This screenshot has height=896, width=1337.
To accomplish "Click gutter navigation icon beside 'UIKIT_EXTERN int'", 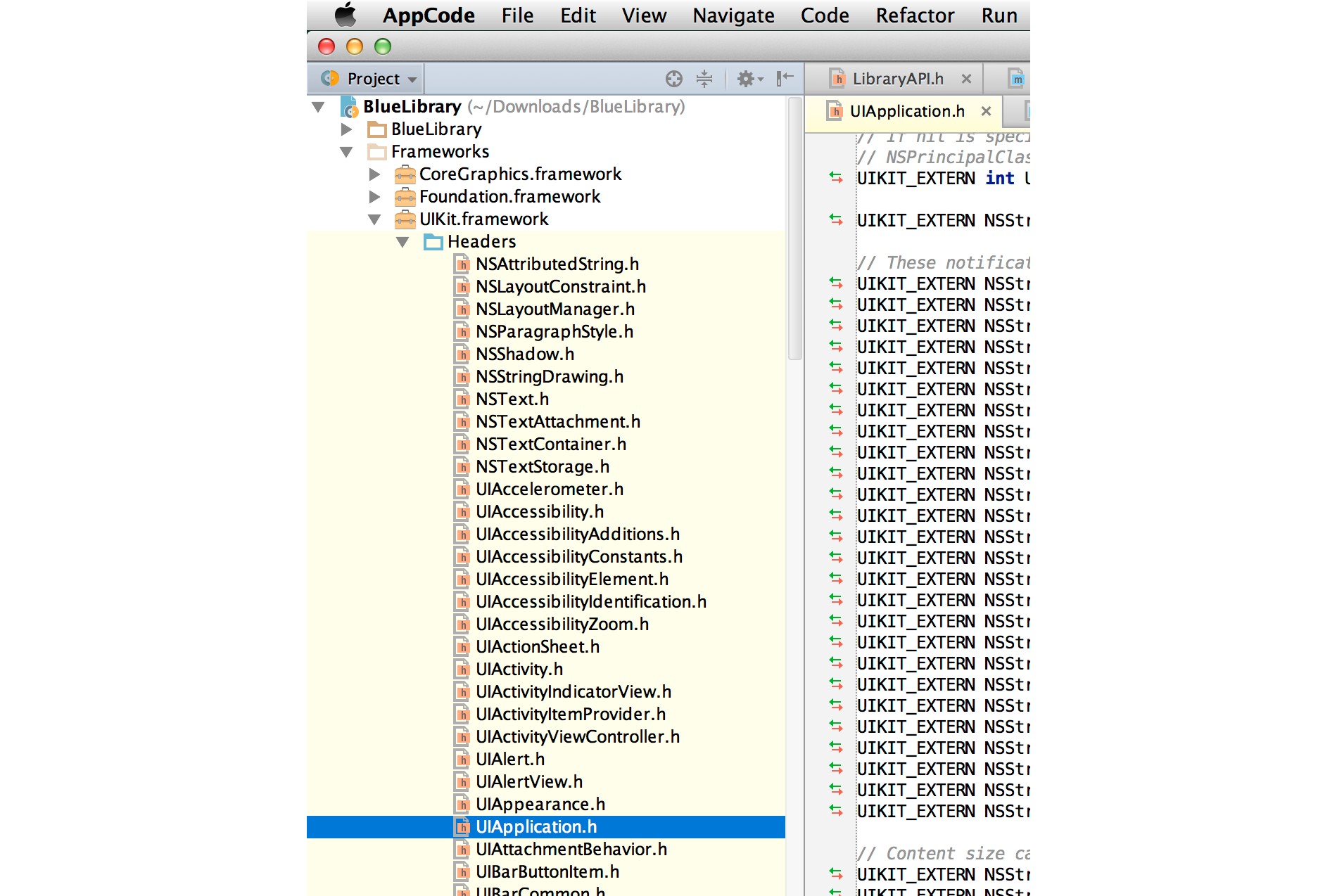I will pos(835,178).
